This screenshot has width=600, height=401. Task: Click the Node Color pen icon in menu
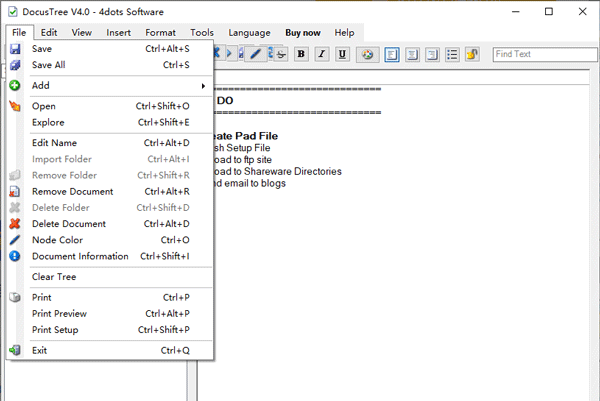point(15,240)
